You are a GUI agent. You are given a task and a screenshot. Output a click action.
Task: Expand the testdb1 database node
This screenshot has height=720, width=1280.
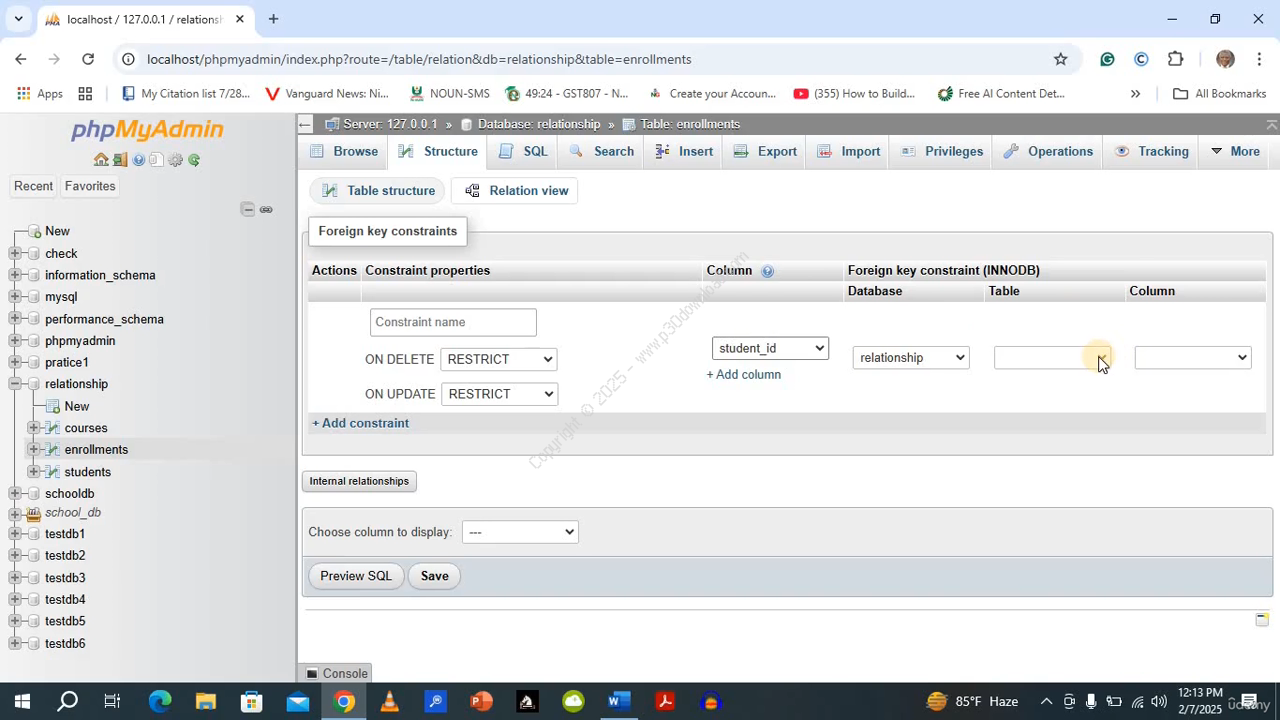coord(15,534)
